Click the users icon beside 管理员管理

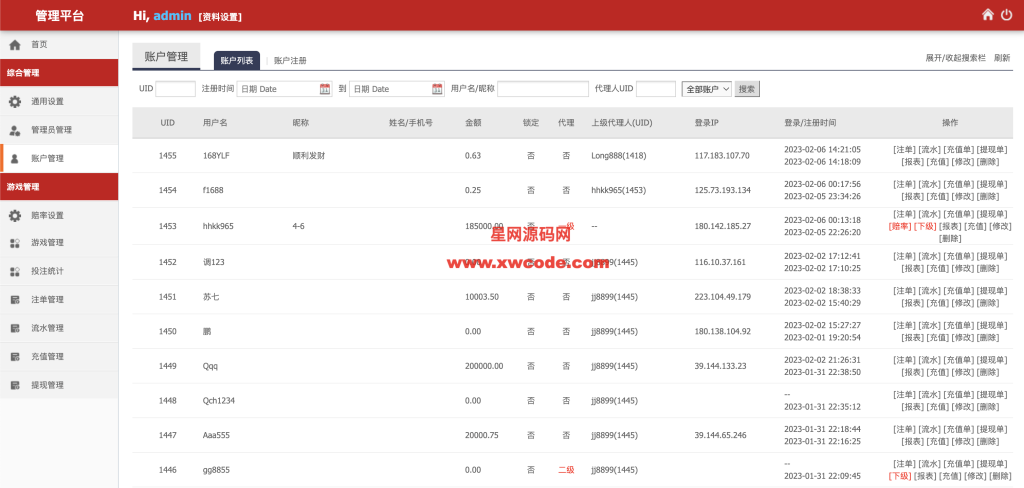tap(14, 130)
